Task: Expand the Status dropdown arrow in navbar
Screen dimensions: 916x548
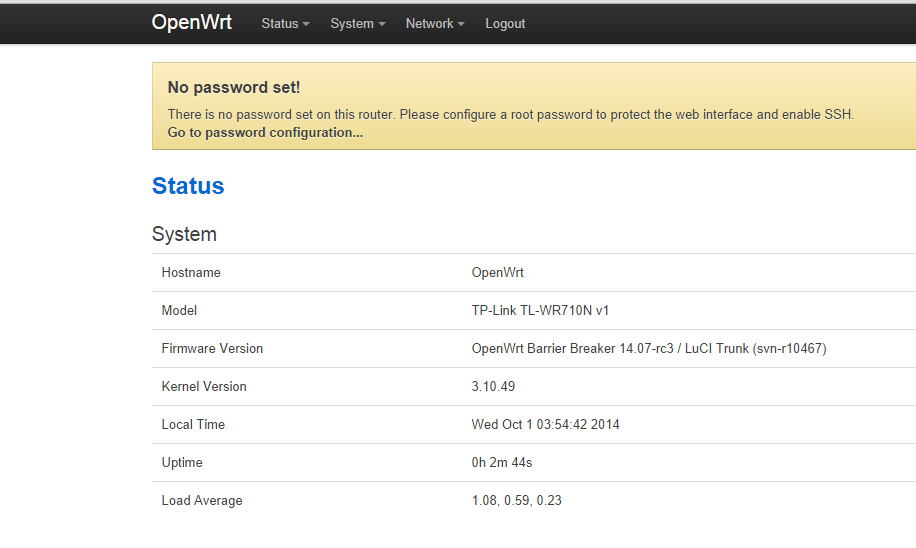Action: [306, 24]
